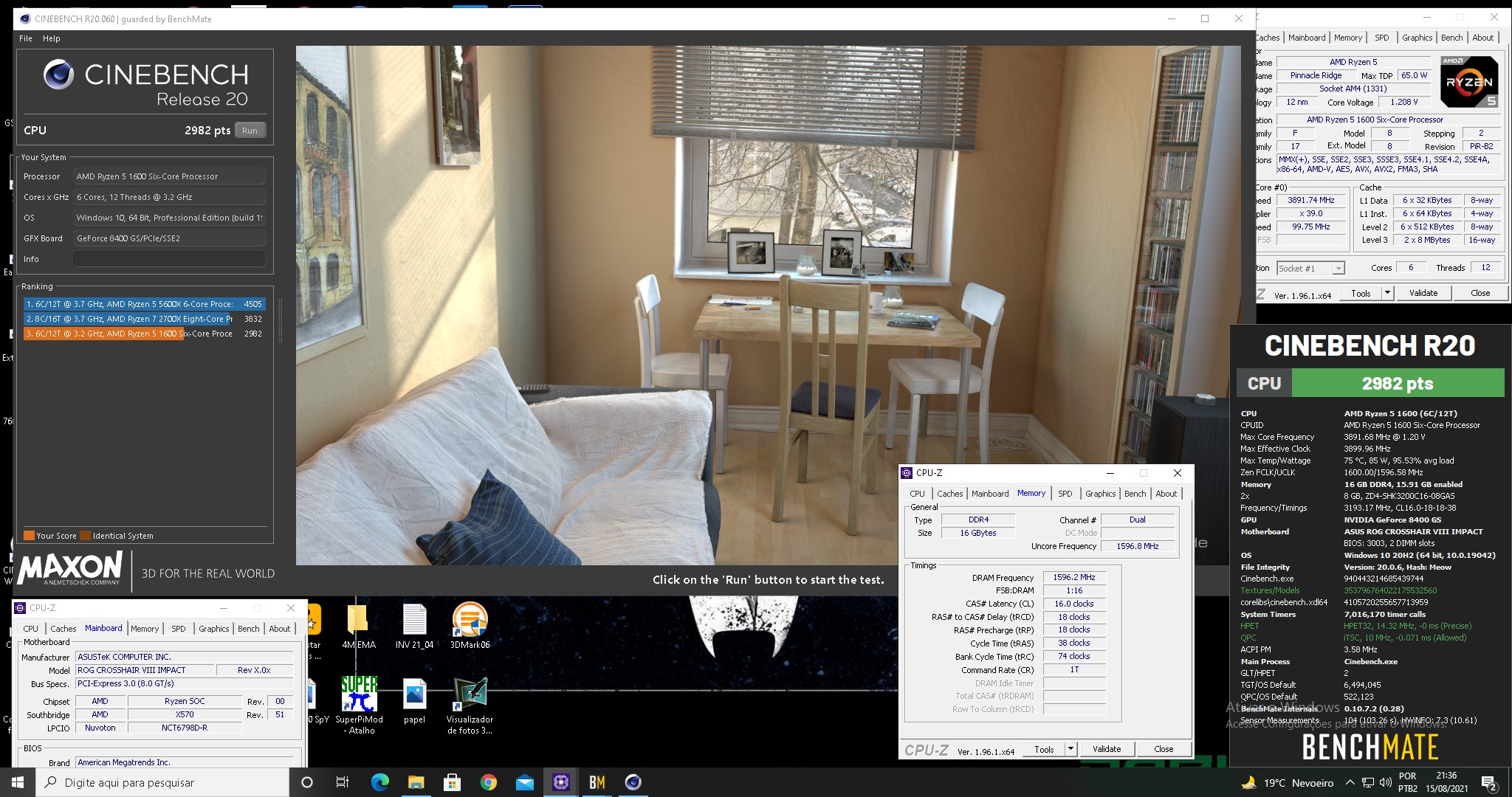Select the papel image file icon
This screenshot has height=797, width=1512.
pyautogui.click(x=414, y=701)
